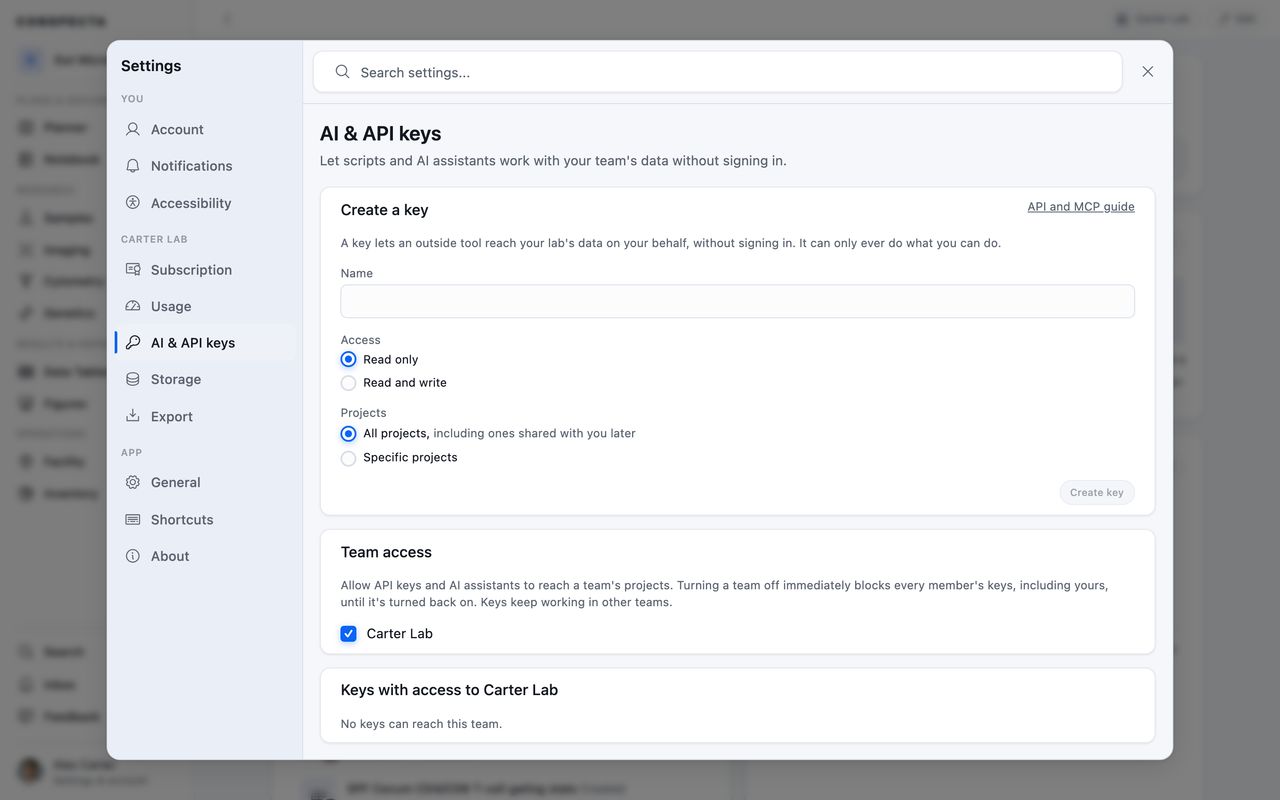Select the Read and write access option
Image resolution: width=1280 pixels, height=800 pixels.
coord(348,383)
